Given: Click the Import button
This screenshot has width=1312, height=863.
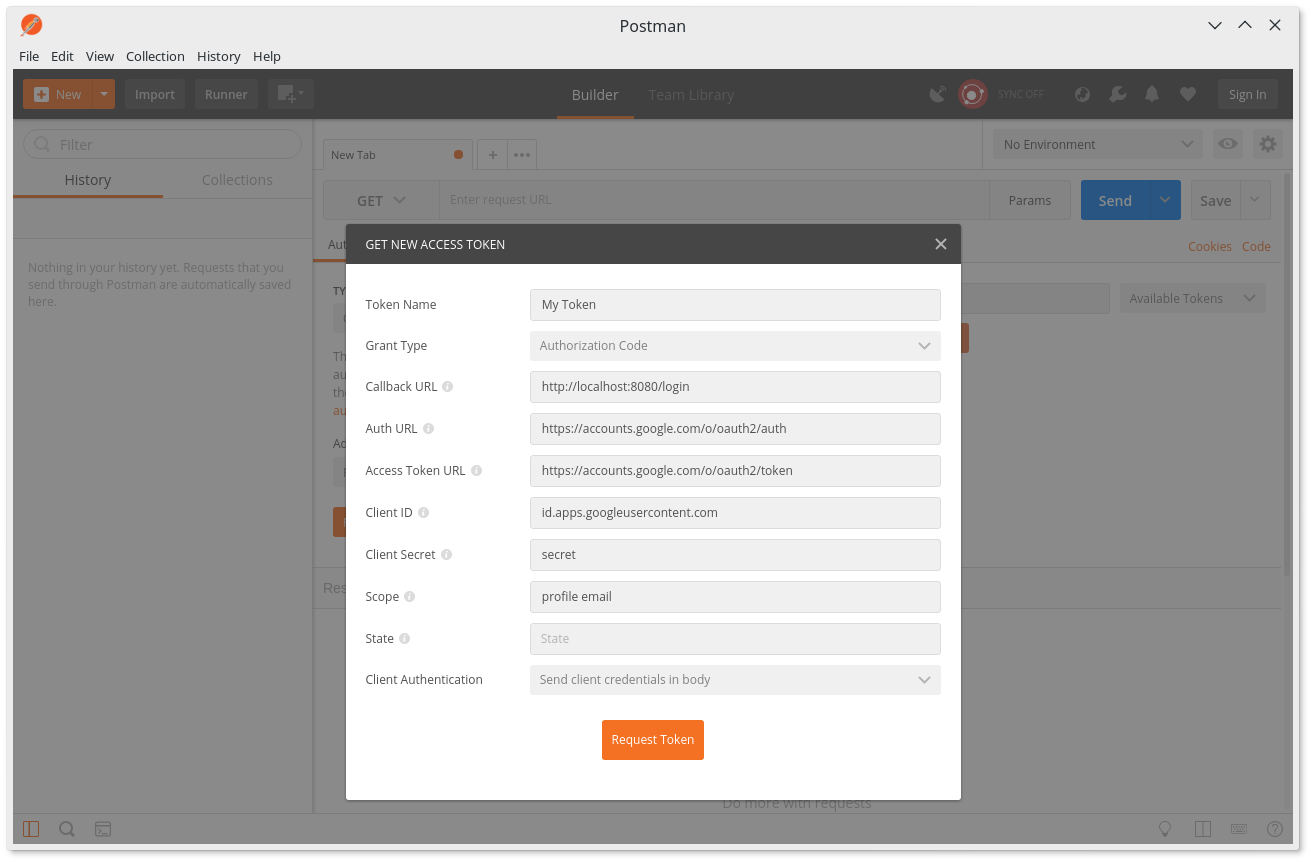Looking at the screenshot, I should pyautogui.click(x=155, y=94).
